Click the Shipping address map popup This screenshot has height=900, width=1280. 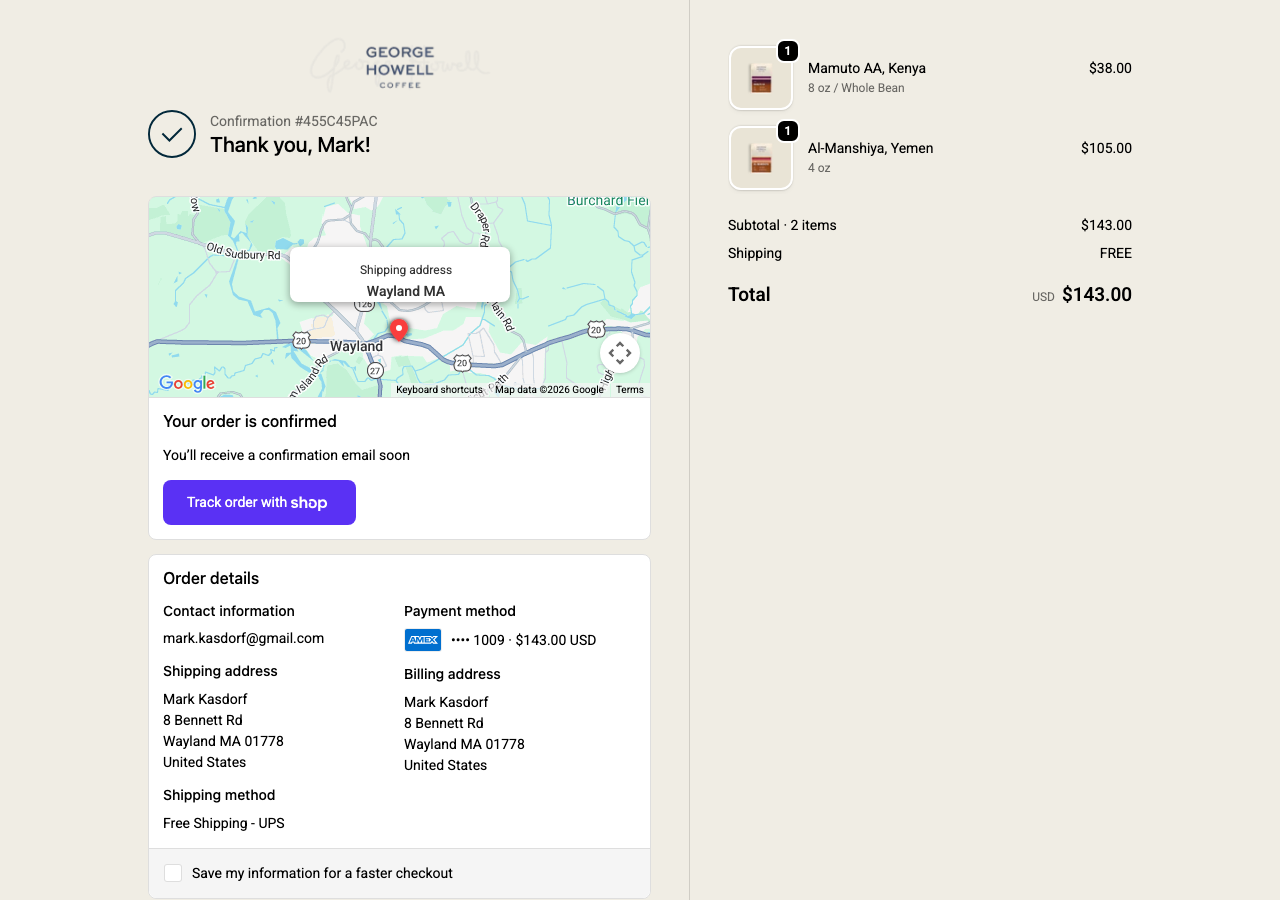(400, 275)
